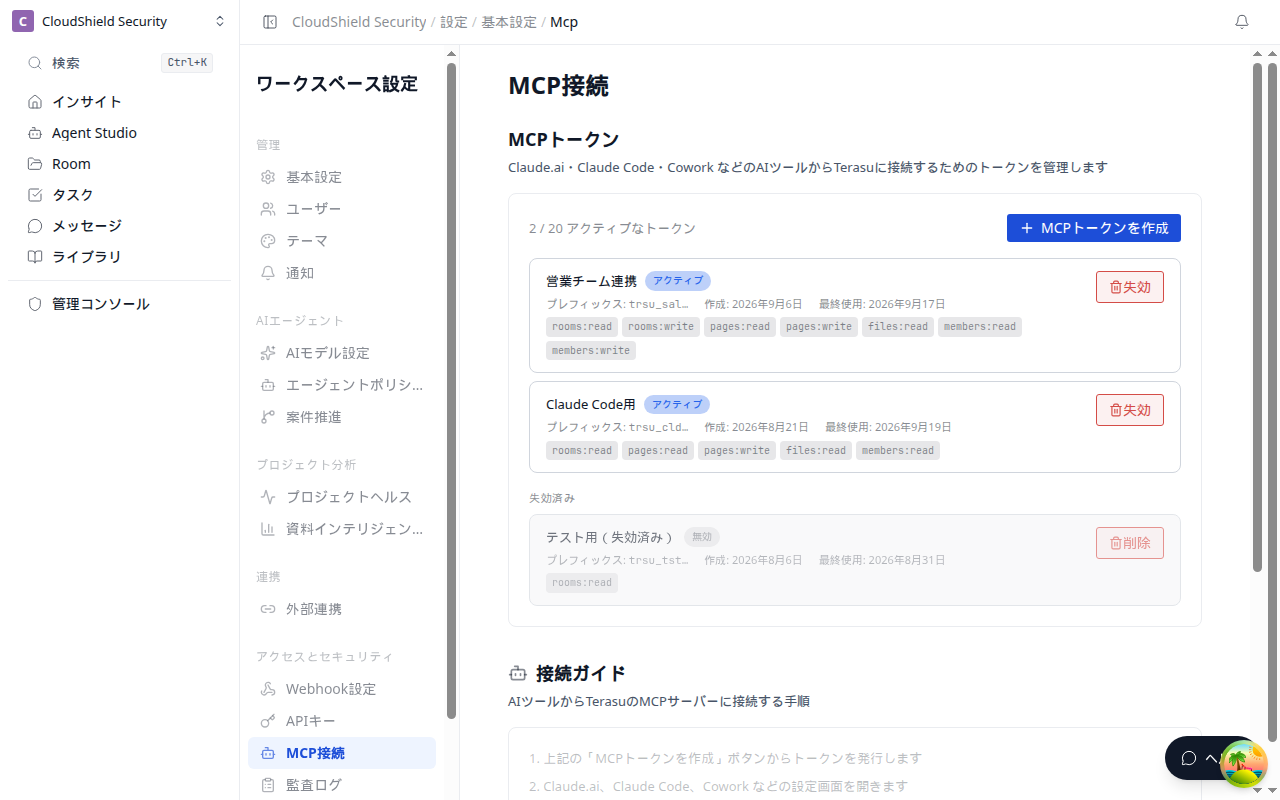The height and width of the screenshot is (800, 1280).
Task: Click the settings sidebar scrollbar
Action: pyautogui.click(x=451, y=390)
